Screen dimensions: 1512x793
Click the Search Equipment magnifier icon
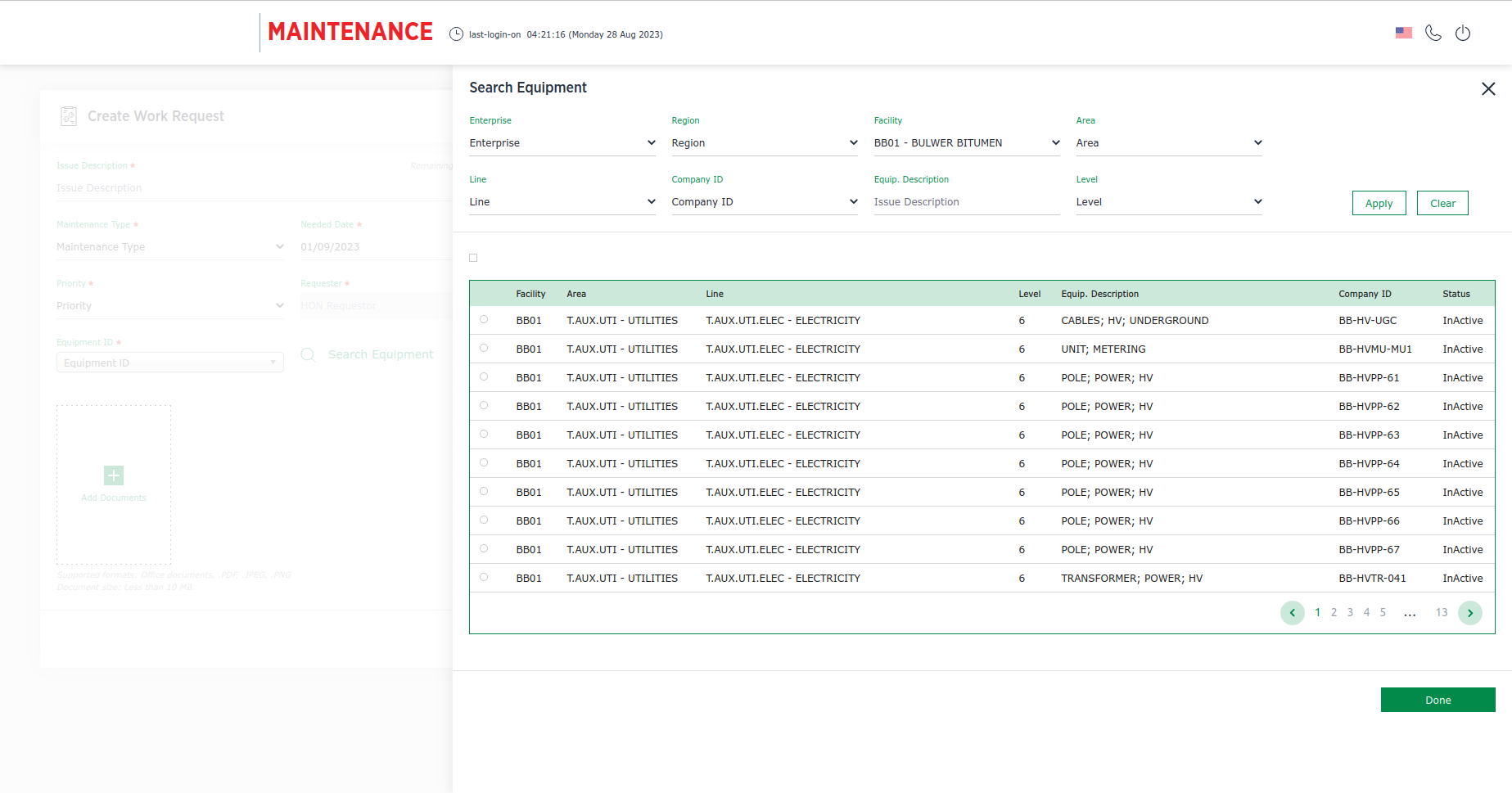tap(308, 354)
